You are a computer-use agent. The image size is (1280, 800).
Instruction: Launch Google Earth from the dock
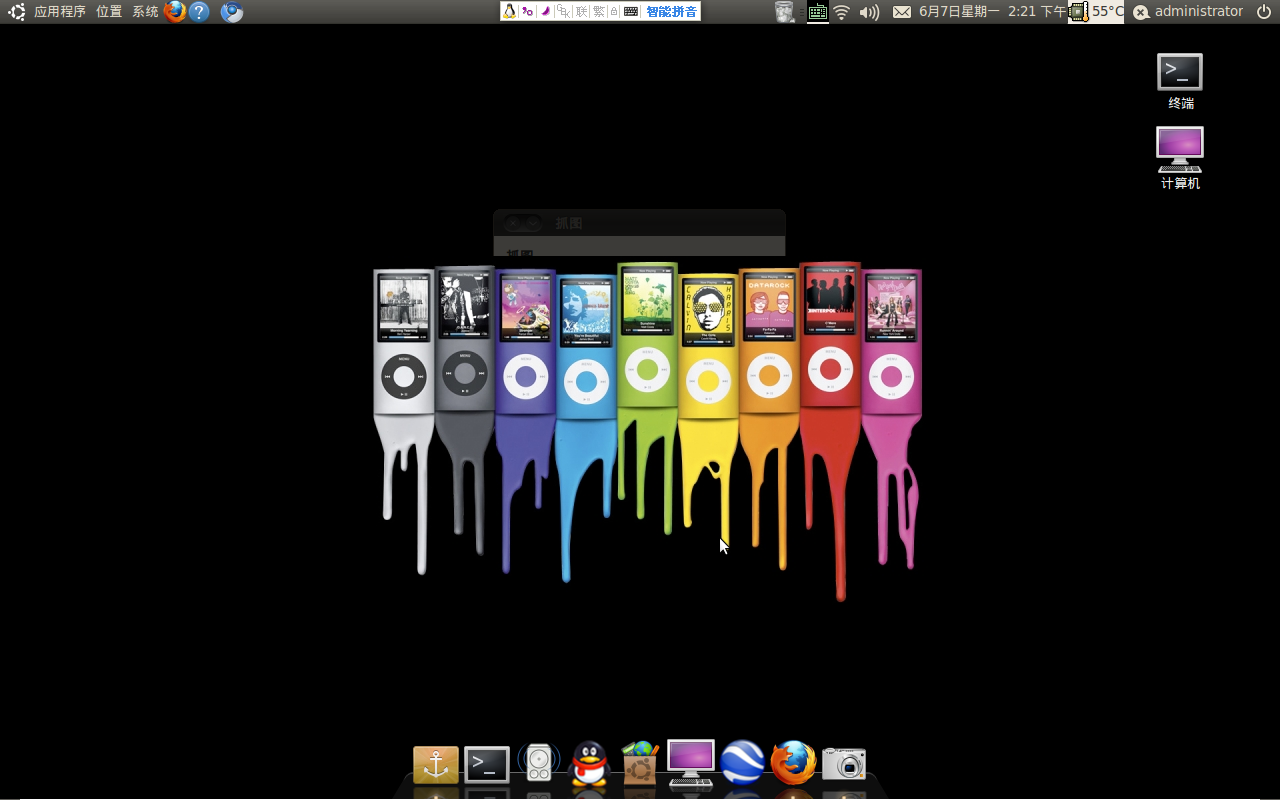coord(743,763)
